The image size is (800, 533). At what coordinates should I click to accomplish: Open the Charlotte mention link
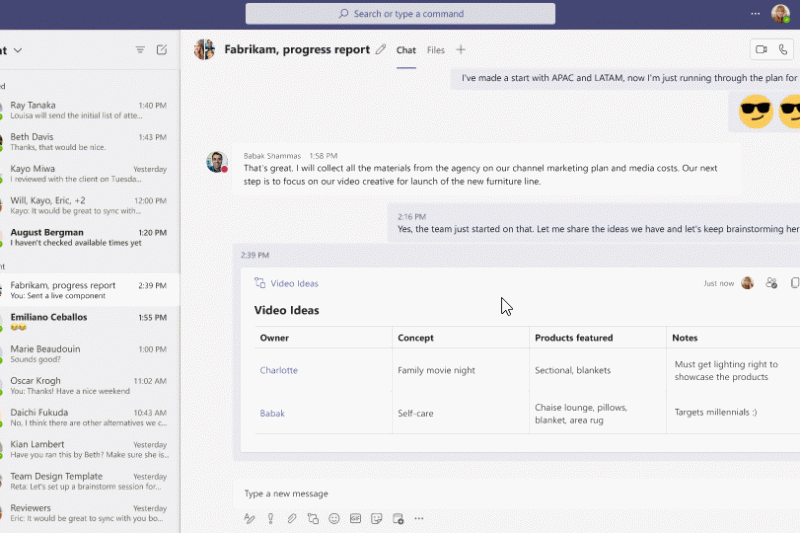[x=279, y=370]
